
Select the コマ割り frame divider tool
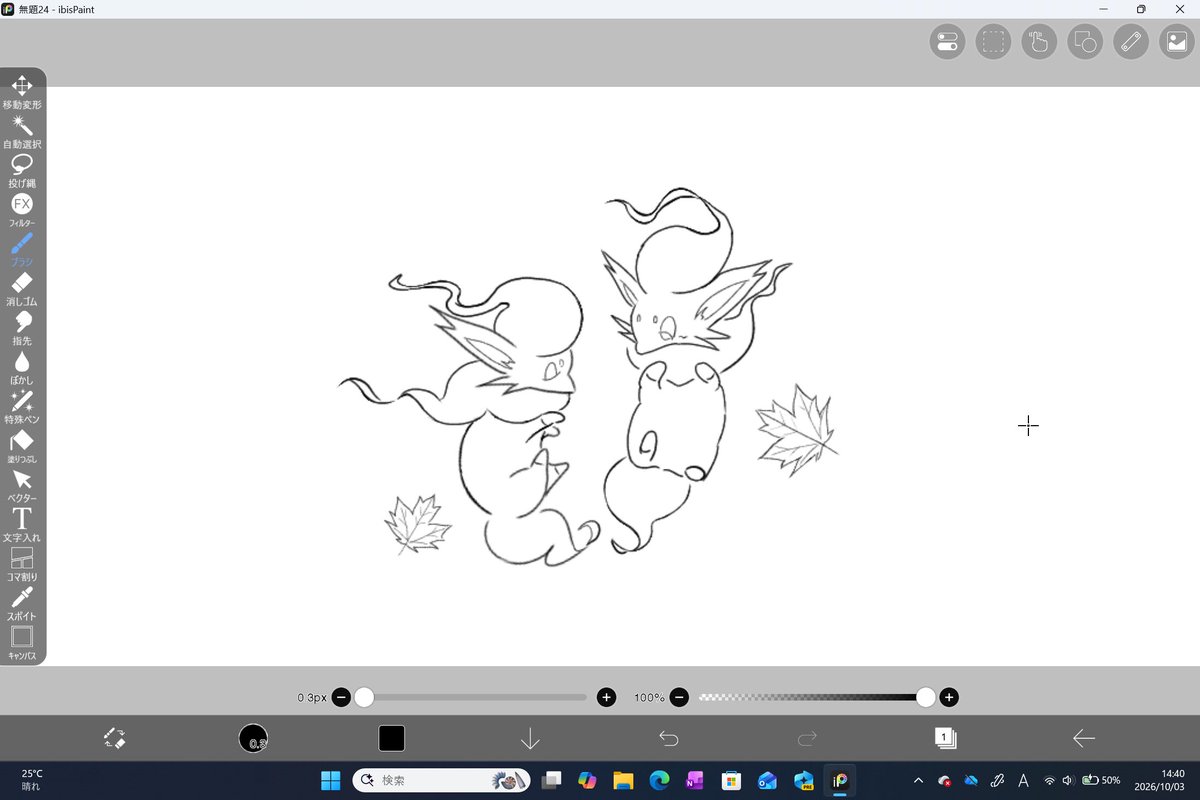(x=22, y=564)
